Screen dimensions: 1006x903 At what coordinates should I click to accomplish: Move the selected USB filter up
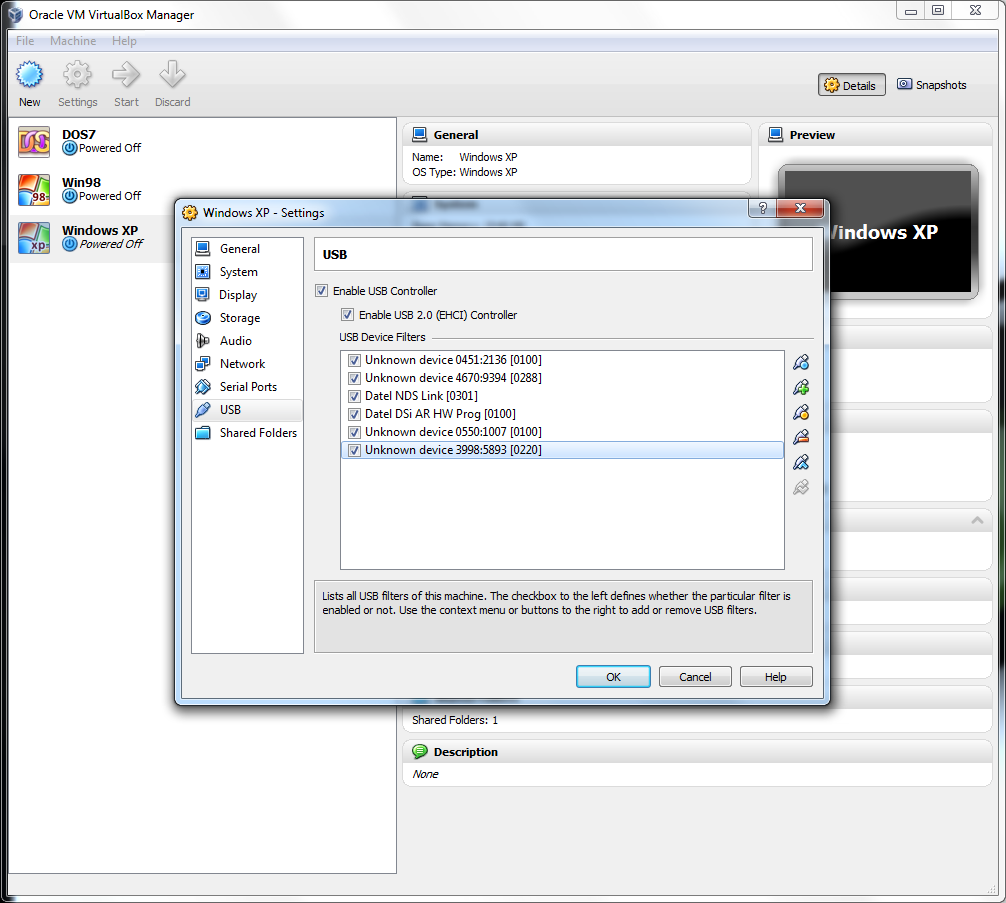click(x=801, y=462)
